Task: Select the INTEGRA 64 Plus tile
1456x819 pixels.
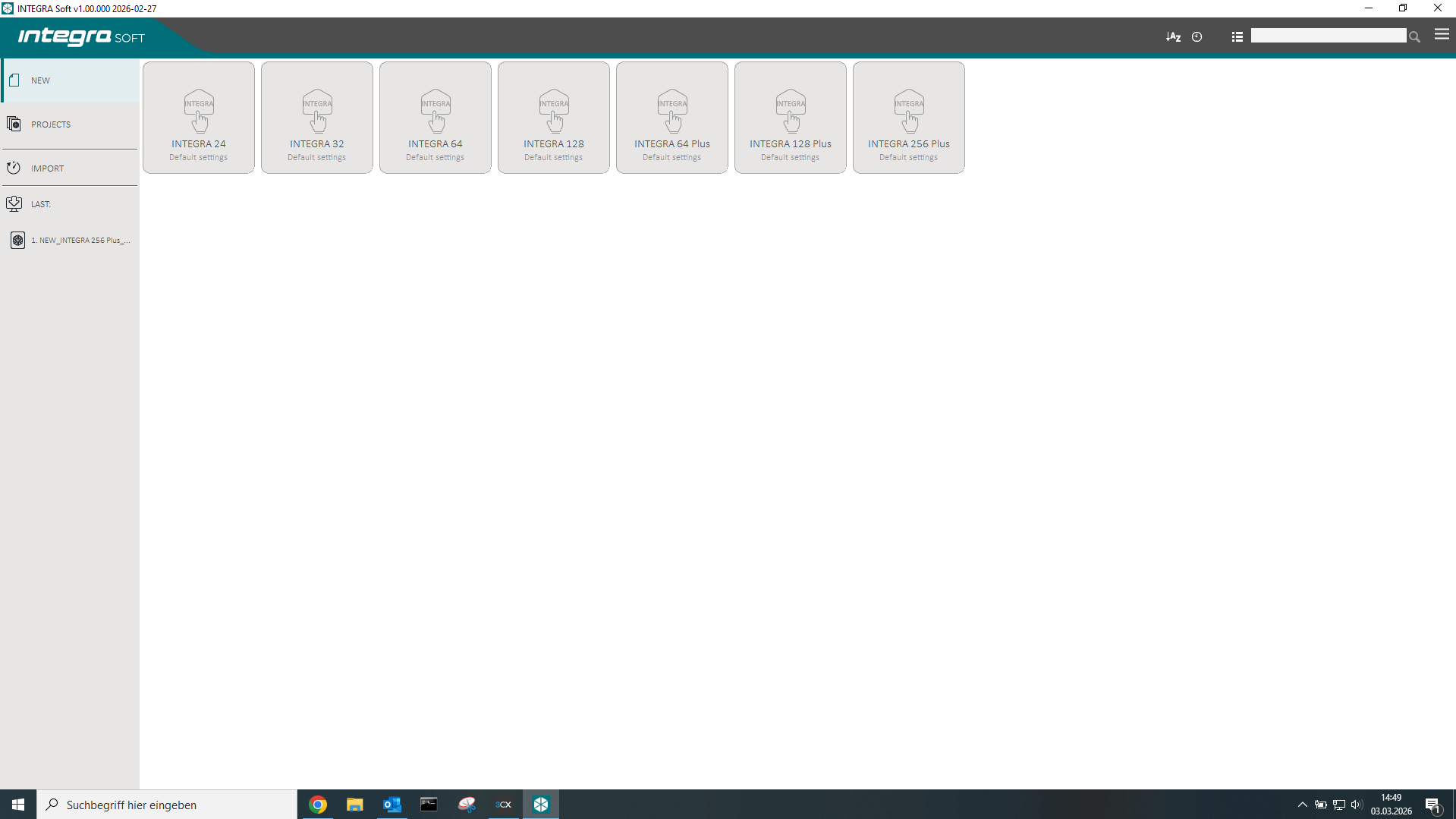Action: (672, 118)
